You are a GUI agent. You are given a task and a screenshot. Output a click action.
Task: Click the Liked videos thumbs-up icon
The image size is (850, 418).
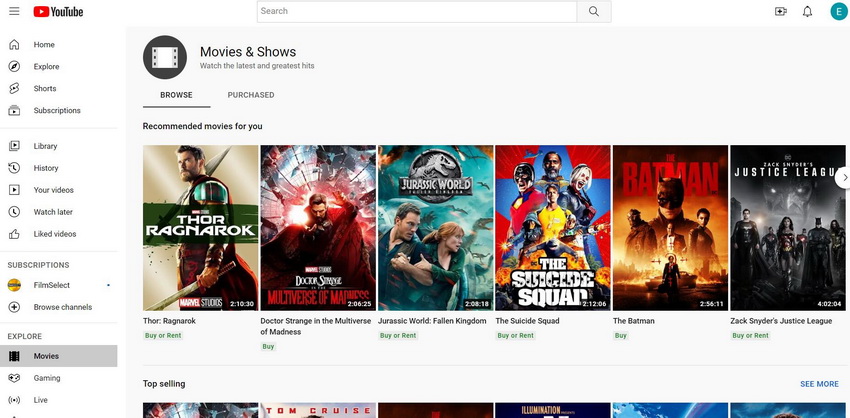point(14,234)
